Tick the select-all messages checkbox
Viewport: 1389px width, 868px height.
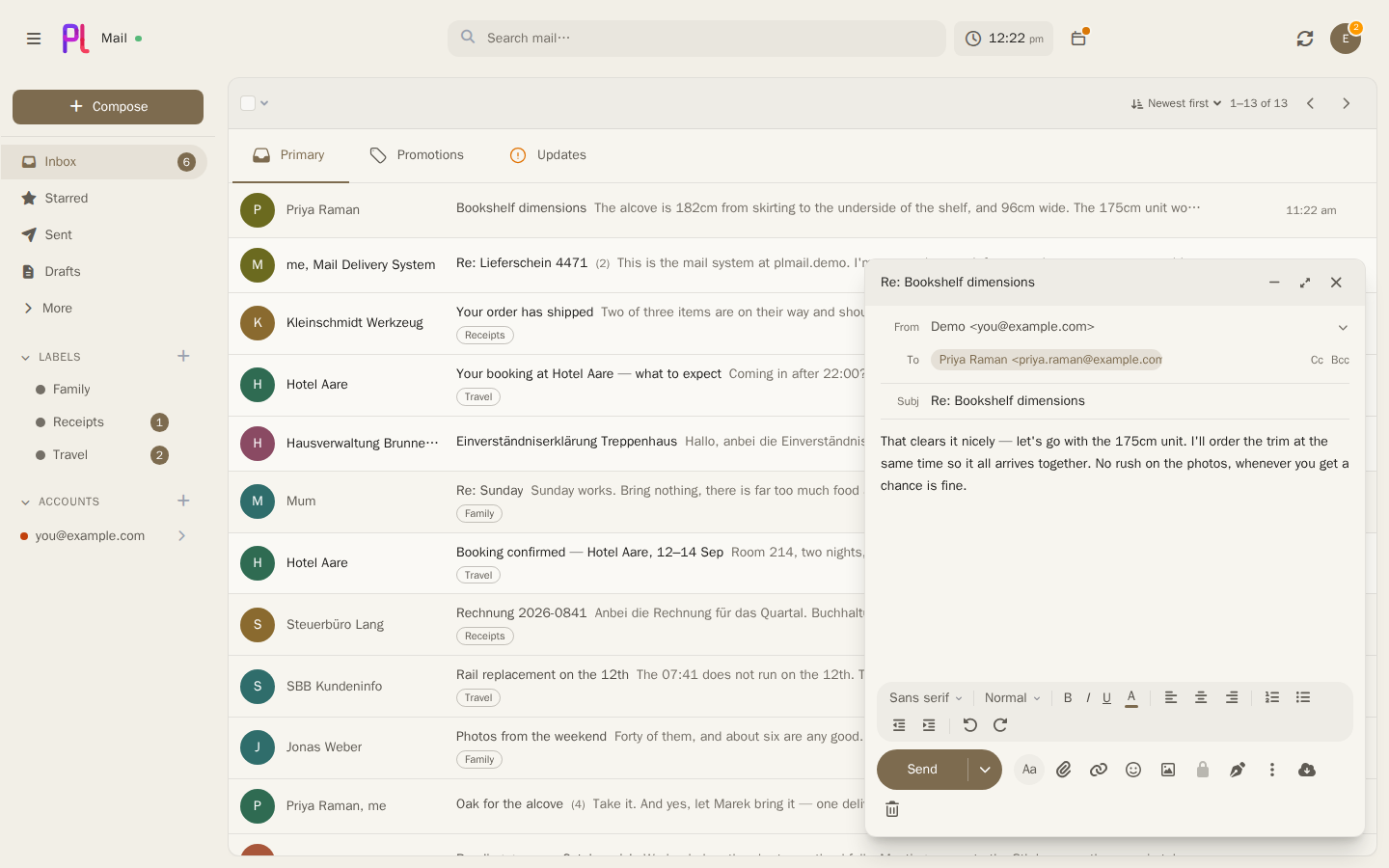pos(248,103)
